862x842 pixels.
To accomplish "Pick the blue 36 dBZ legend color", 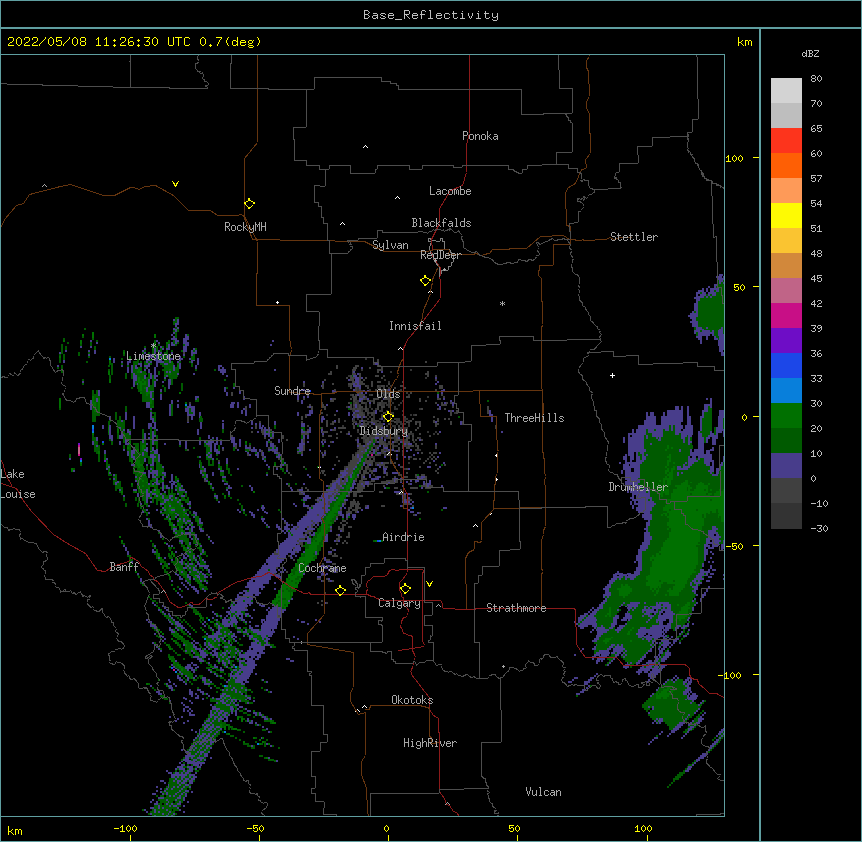I will click(x=786, y=365).
